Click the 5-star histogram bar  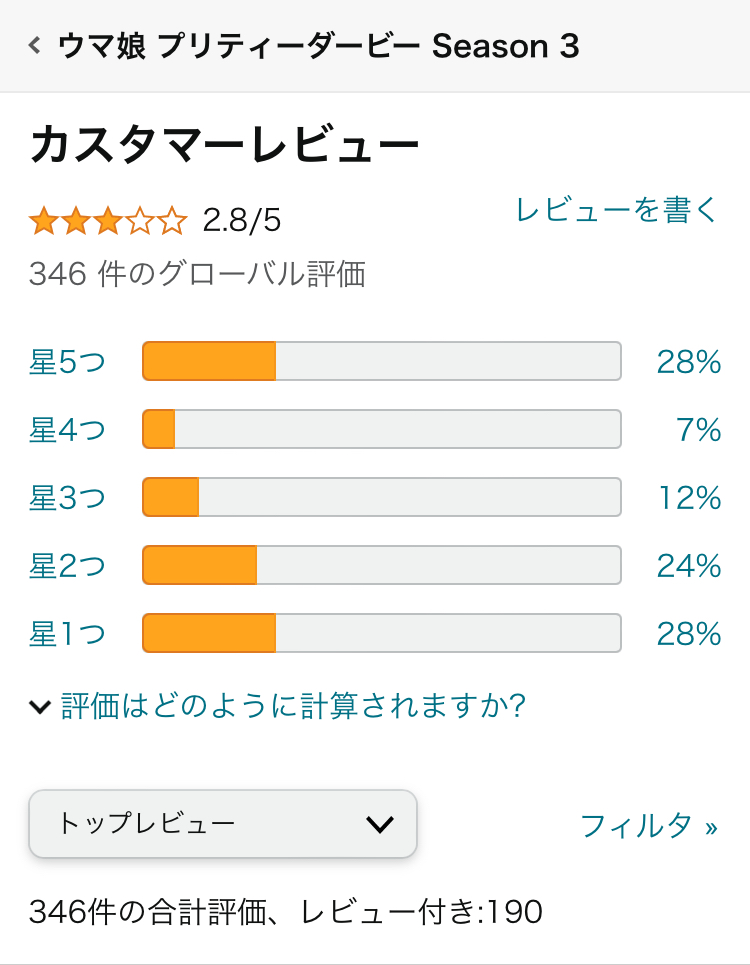382,361
